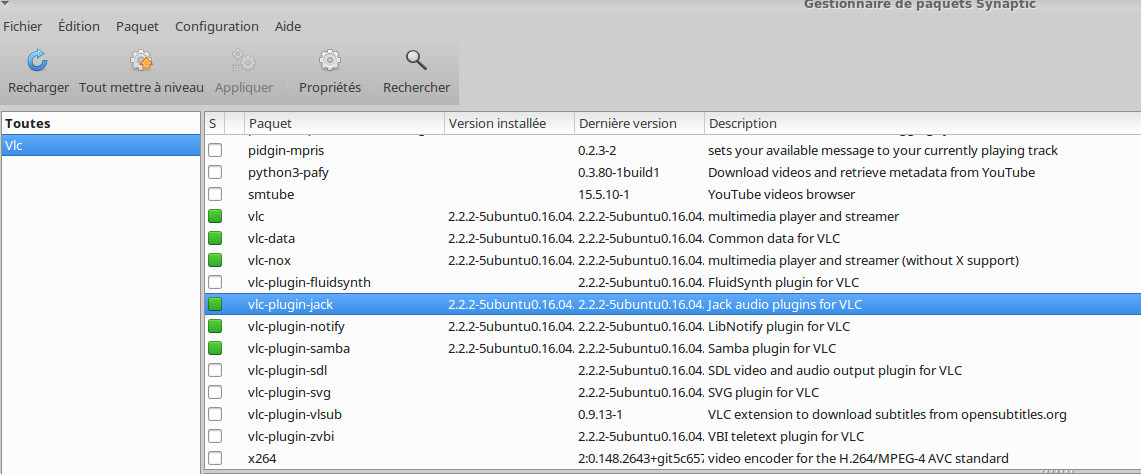Select the vlc-data package name
The image size is (1141, 474).
(x=271, y=238)
